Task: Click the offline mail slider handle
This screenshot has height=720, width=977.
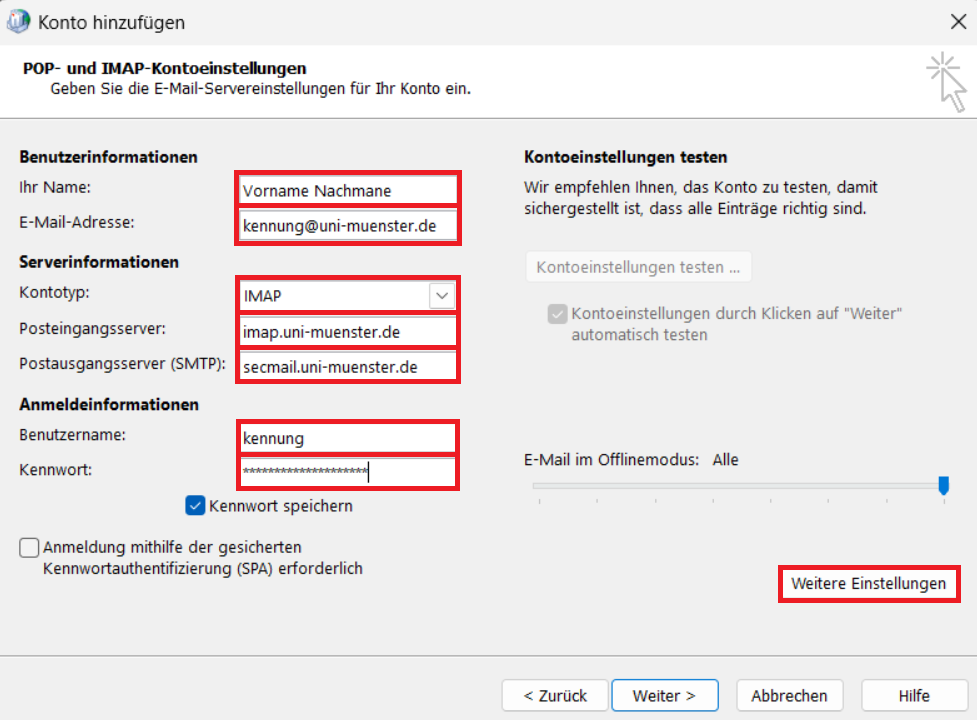Action: point(943,485)
